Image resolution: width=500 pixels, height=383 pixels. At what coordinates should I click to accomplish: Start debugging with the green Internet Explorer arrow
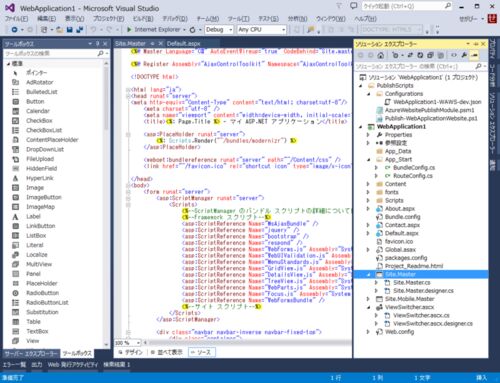click(129, 30)
